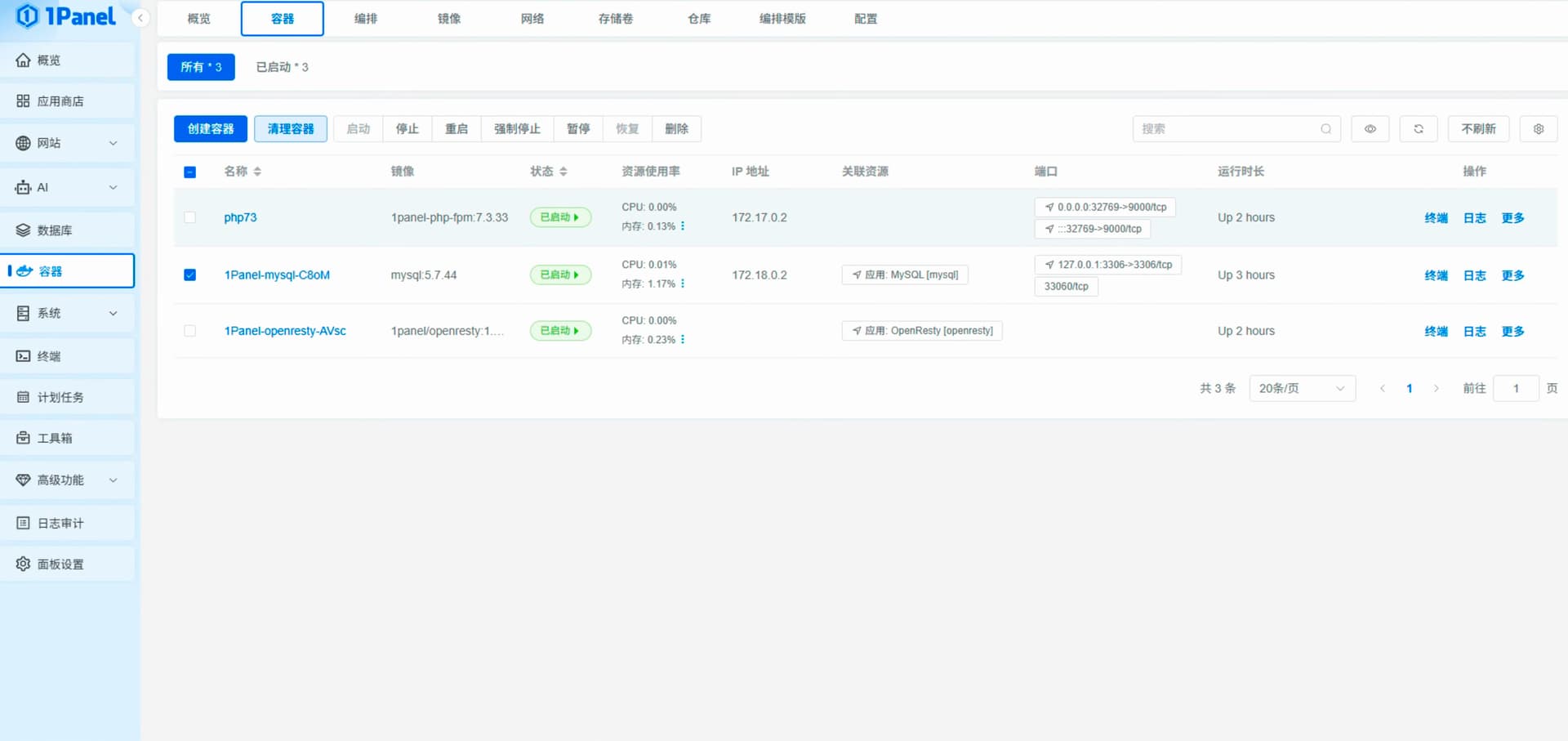Switch to the 镜像 tab
The height and width of the screenshot is (741, 1568).
(x=448, y=19)
